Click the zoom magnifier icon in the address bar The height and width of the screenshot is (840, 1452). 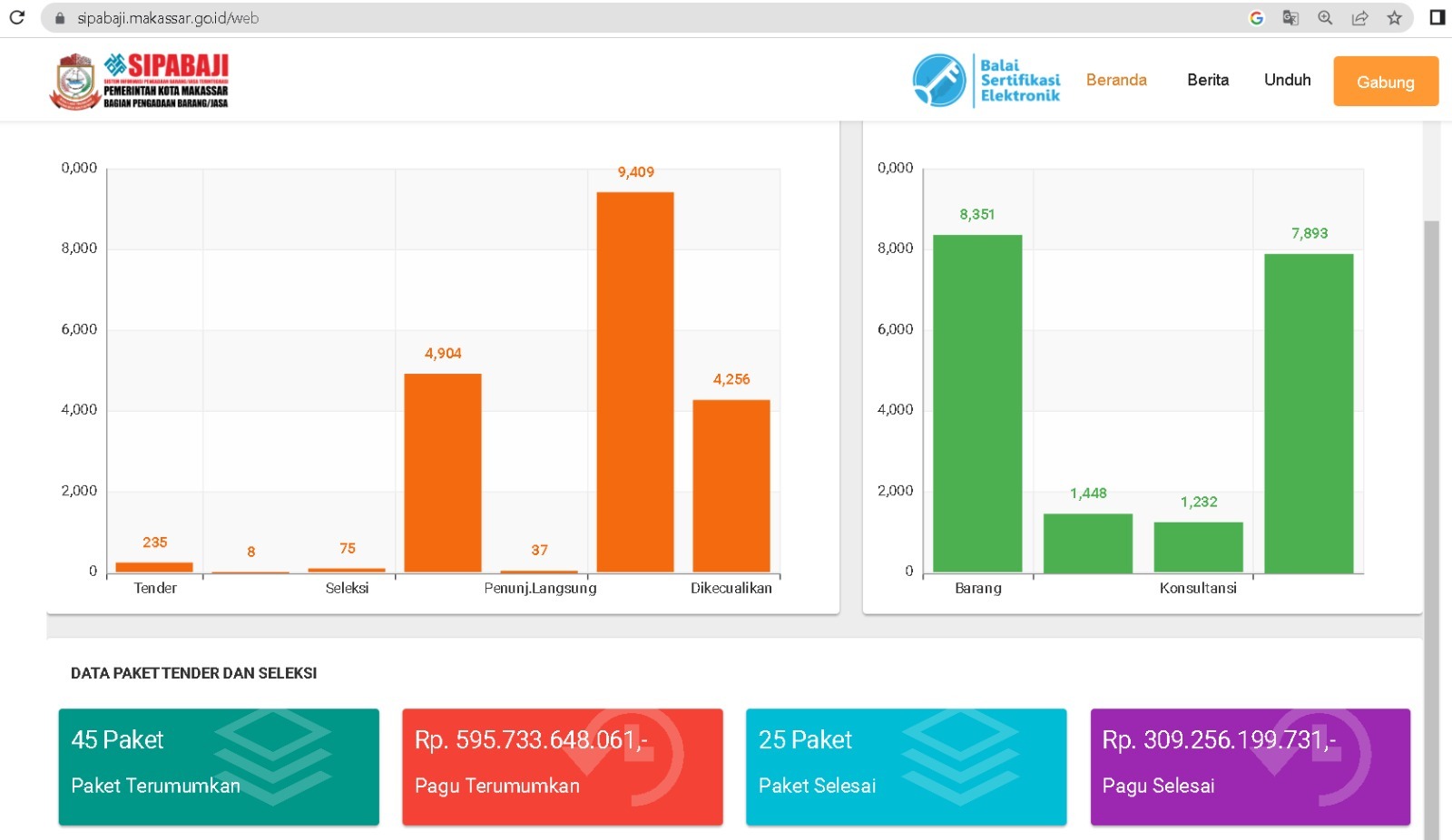click(x=1325, y=18)
